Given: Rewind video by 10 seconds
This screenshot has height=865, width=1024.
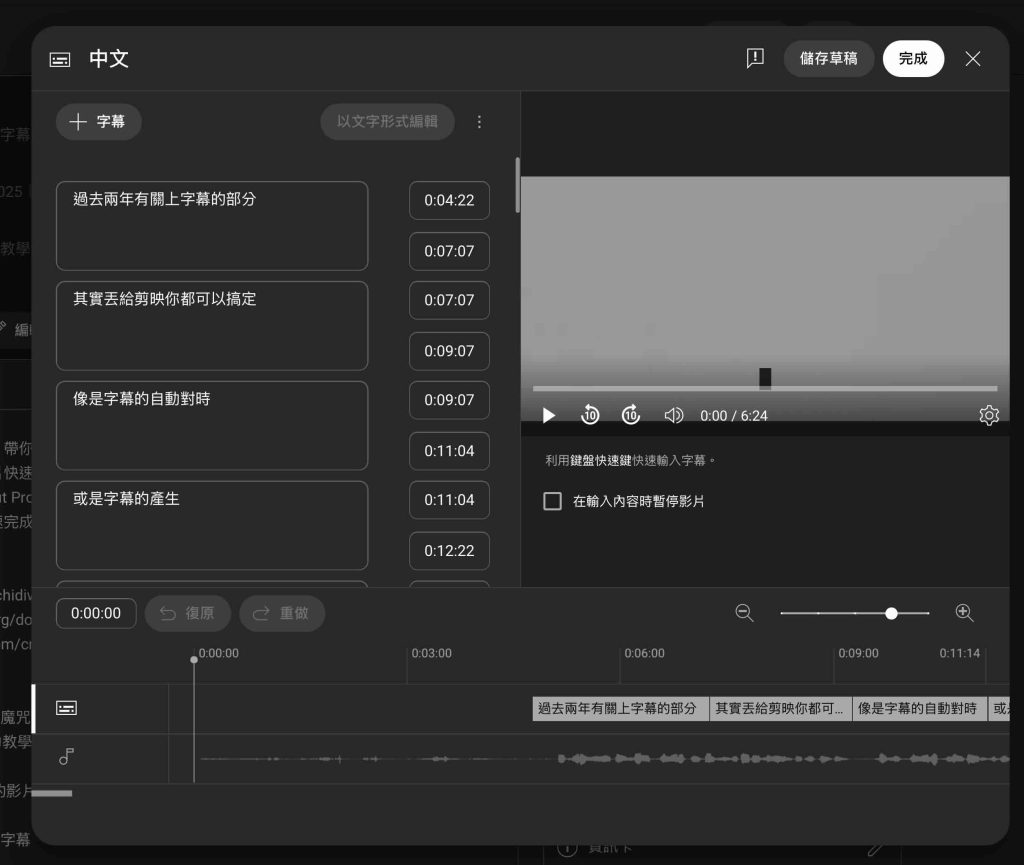Looking at the screenshot, I should 590,415.
